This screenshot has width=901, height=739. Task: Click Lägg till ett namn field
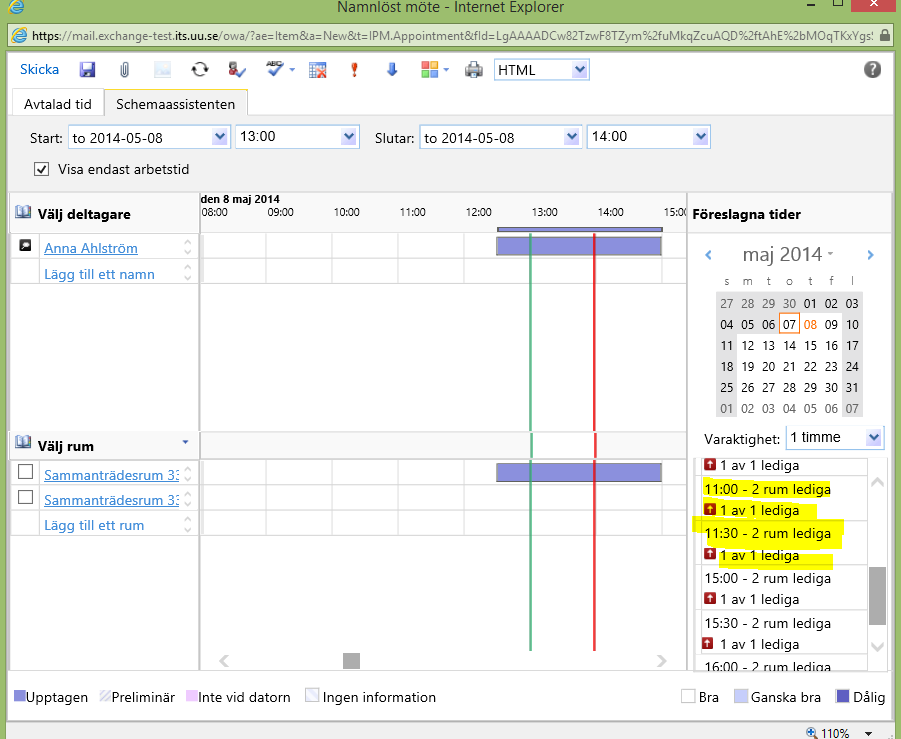coord(99,274)
